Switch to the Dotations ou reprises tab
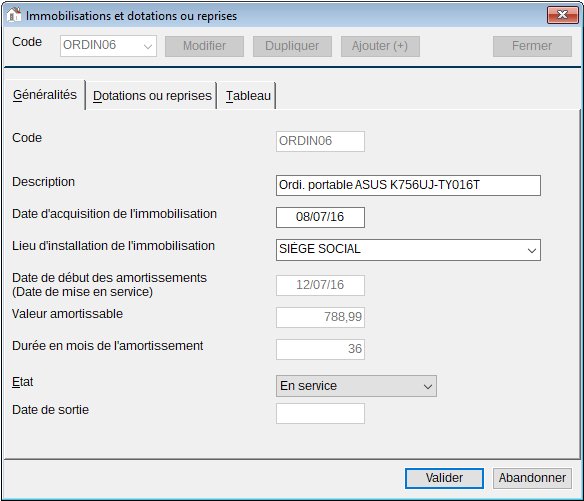The width and height of the screenshot is (584, 501). [x=152, y=96]
